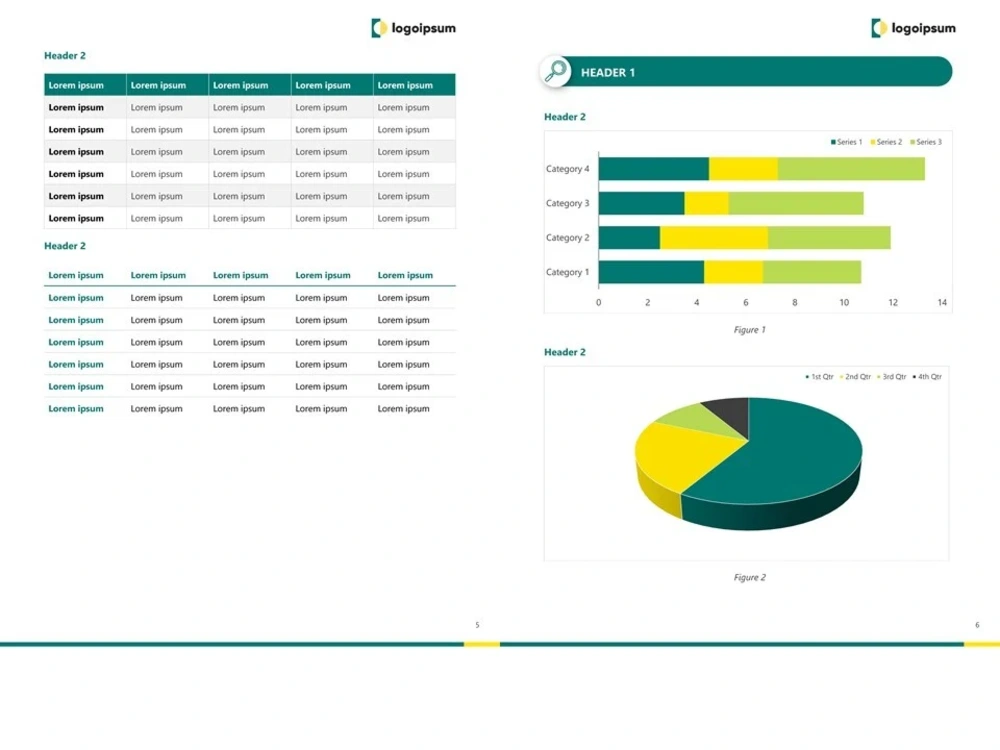
Task: Click the light green Series 3 bar for Category 3
Action: pos(797,203)
